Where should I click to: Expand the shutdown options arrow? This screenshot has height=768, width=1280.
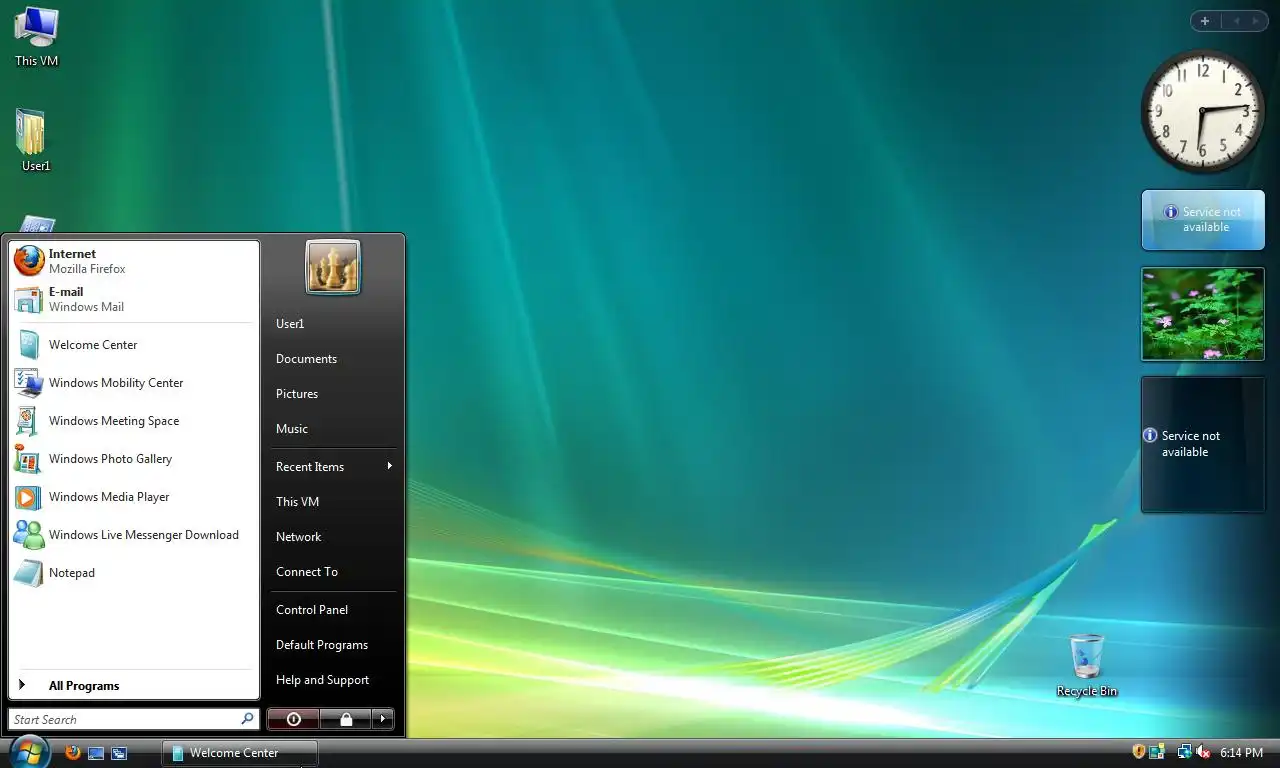[x=382, y=719]
